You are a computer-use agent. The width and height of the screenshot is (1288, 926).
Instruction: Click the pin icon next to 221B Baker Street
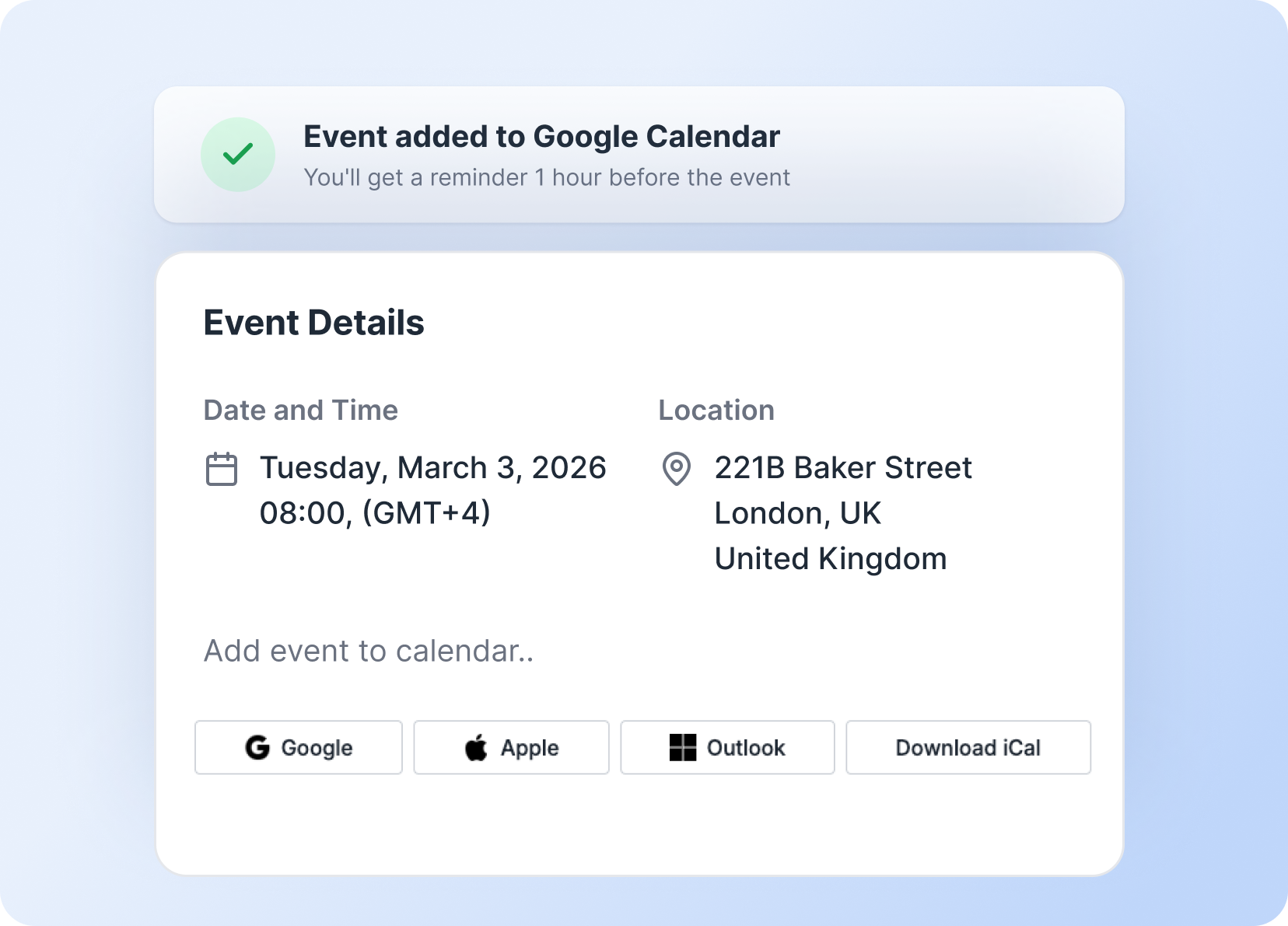[676, 470]
